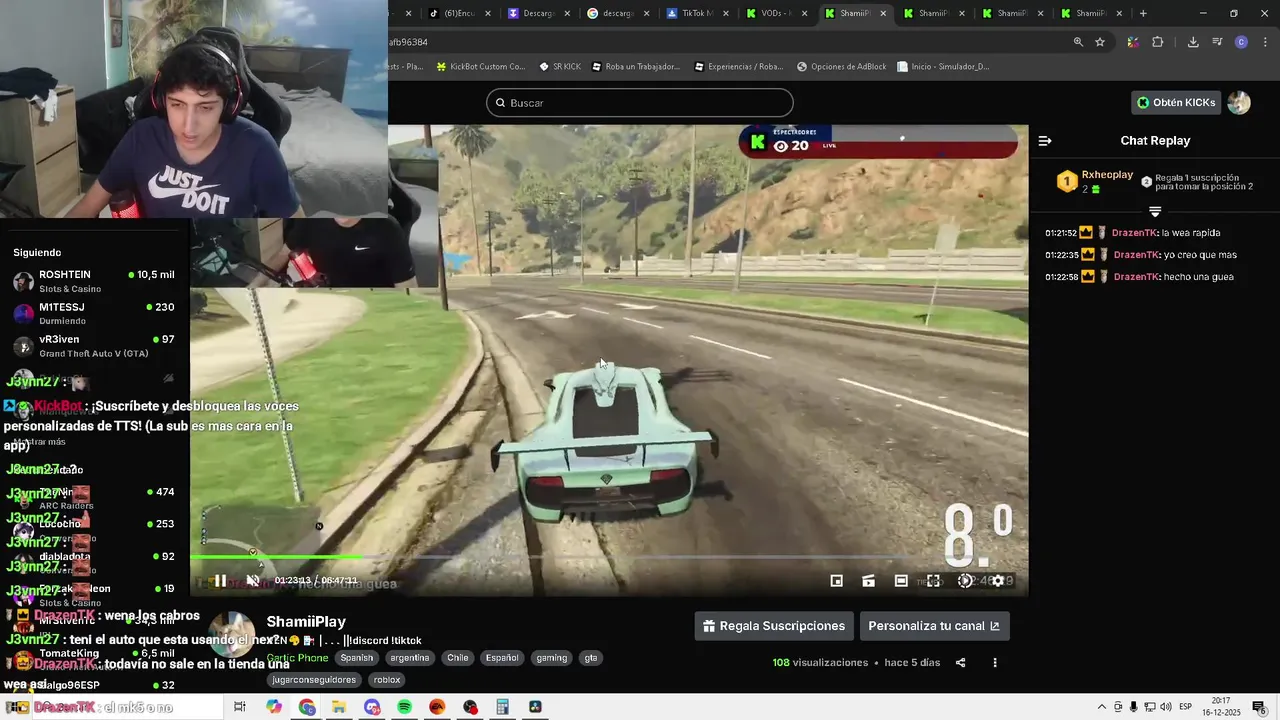Select the Español tag
Image resolution: width=1280 pixels, height=720 pixels.
502,658
